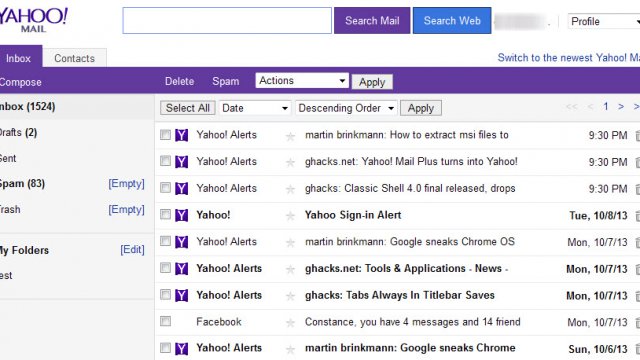Open the Sent folder
This screenshot has height=360, width=640.
tap(8, 158)
